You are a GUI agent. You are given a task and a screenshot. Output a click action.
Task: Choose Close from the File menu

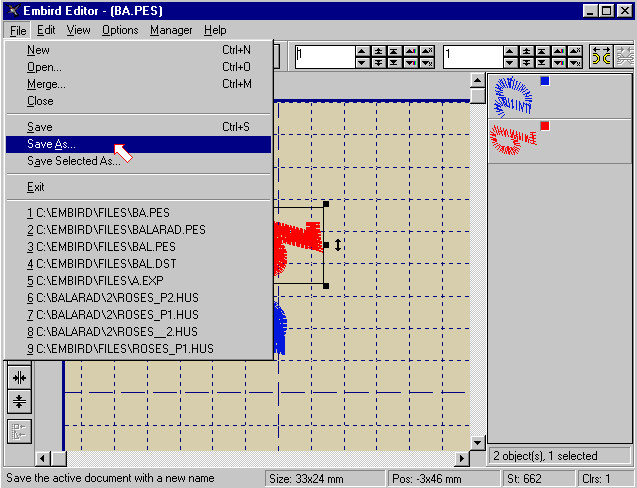139,101
